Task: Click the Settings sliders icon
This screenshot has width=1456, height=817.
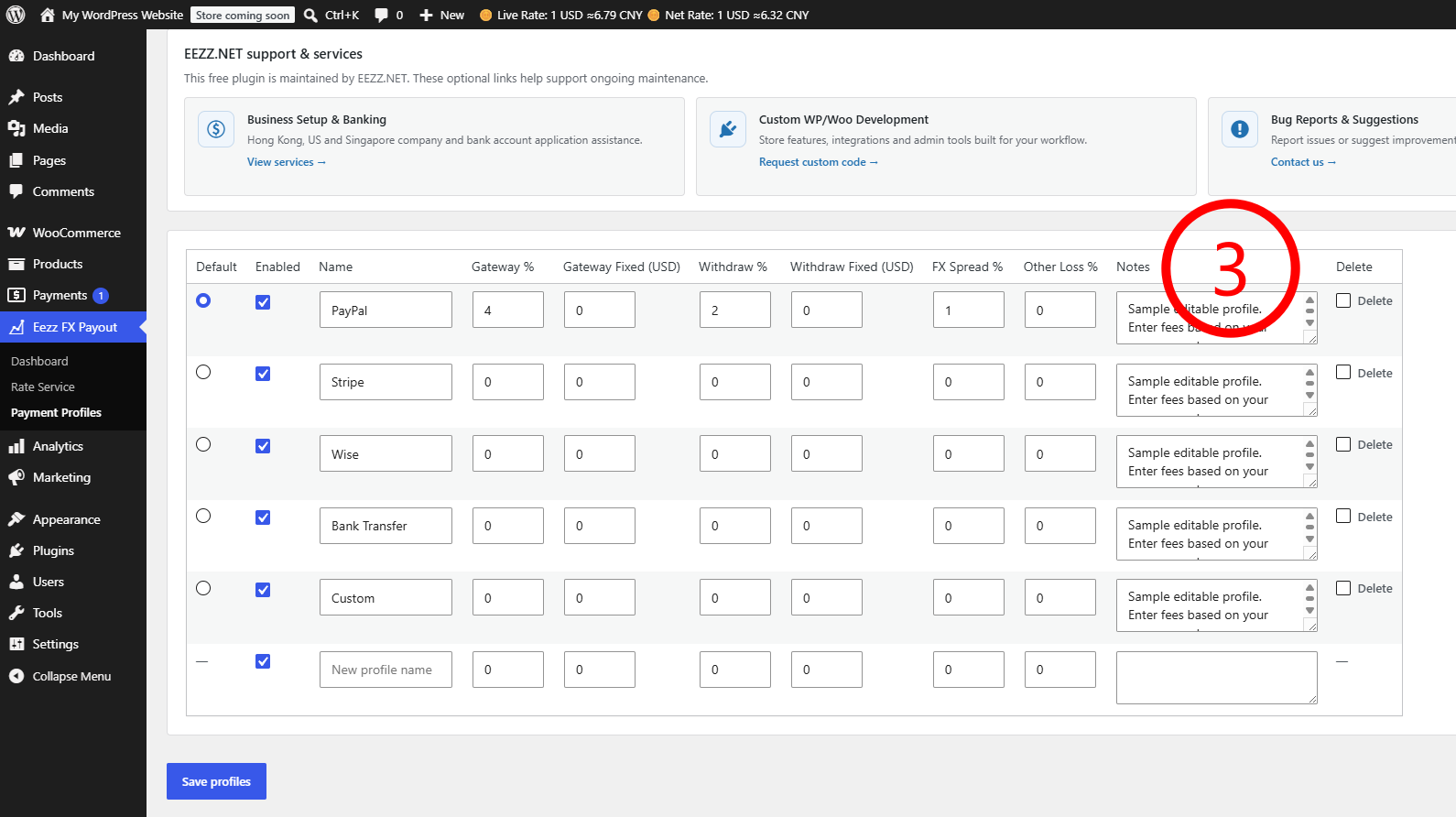Action: (x=16, y=644)
